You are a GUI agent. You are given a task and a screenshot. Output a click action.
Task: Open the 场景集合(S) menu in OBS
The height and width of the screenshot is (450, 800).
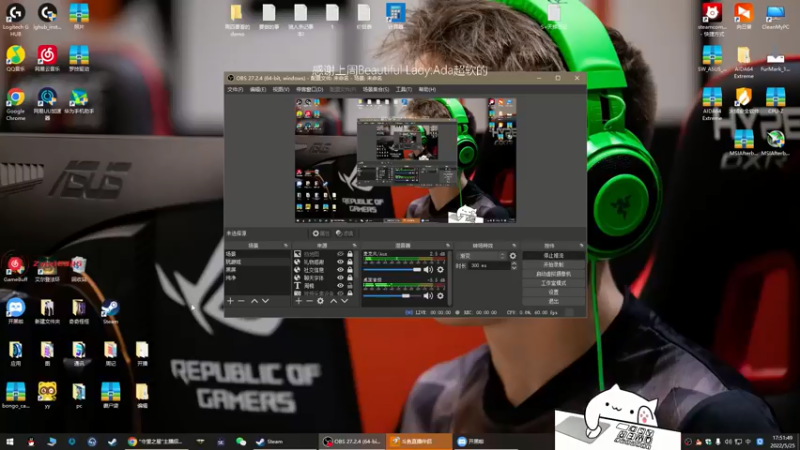tap(376, 89)
